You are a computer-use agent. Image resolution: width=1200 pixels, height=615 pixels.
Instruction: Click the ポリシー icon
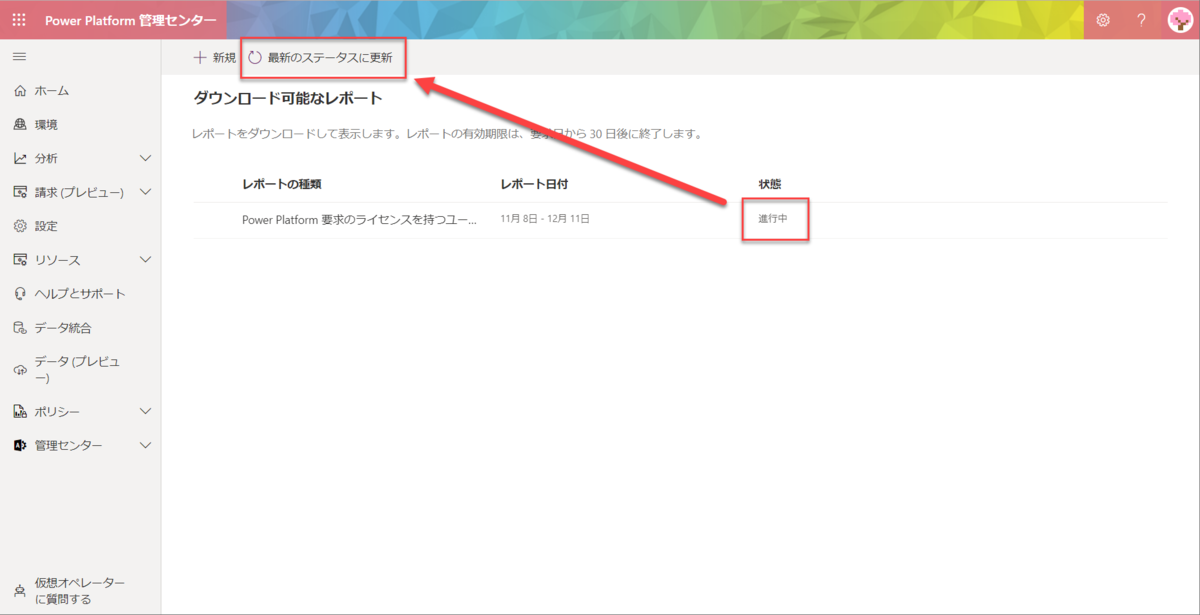(x=20, y=412)
